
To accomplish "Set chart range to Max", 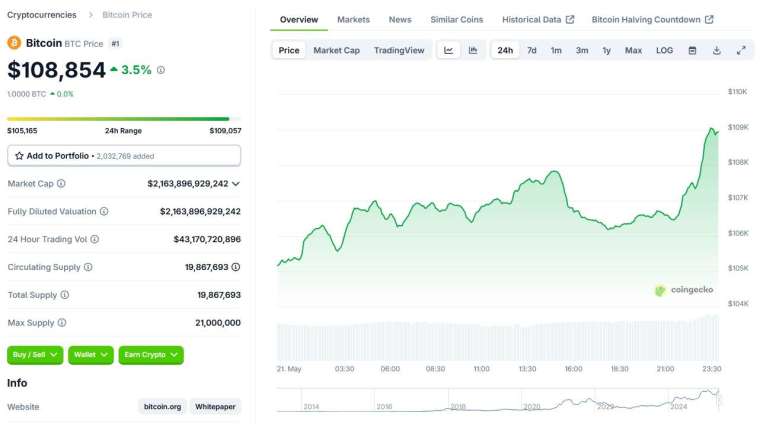I will pos(633,50).
